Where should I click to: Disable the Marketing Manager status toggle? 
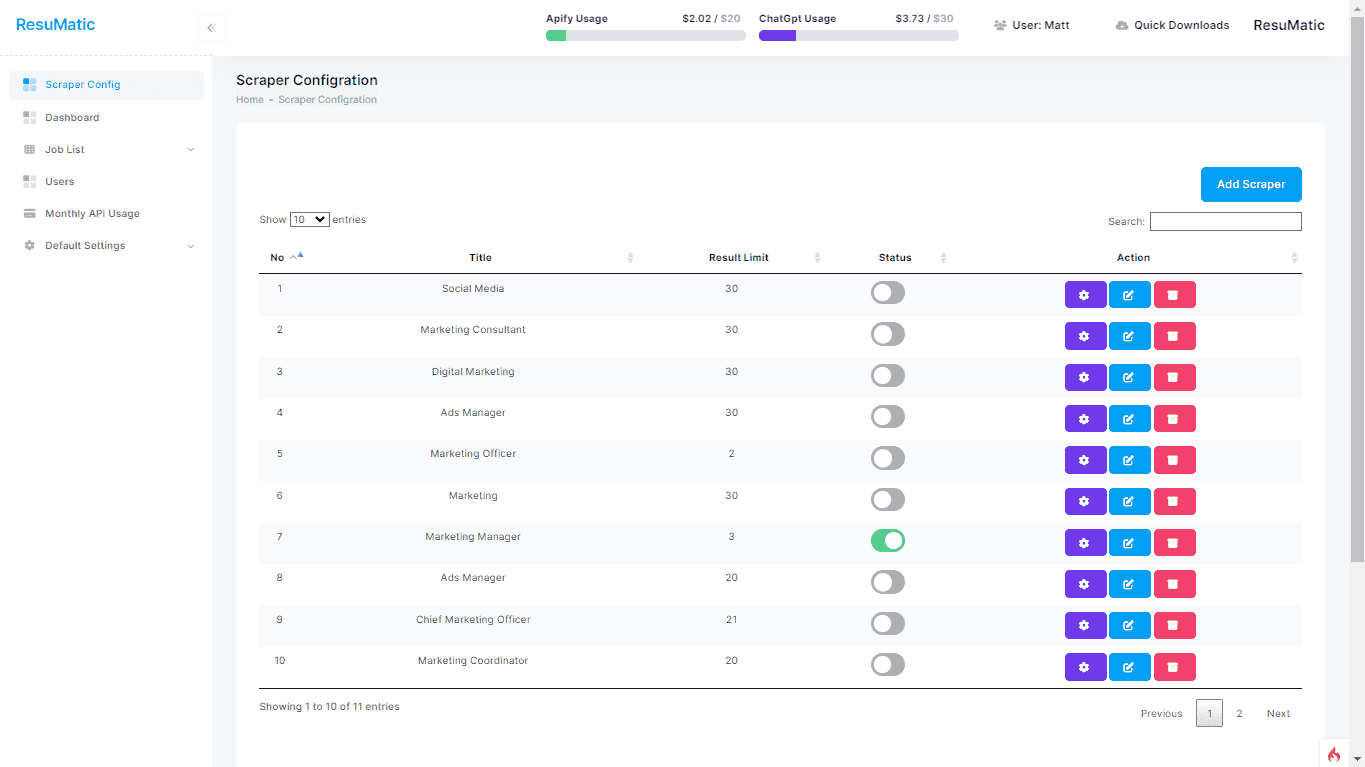coord(887,541)
